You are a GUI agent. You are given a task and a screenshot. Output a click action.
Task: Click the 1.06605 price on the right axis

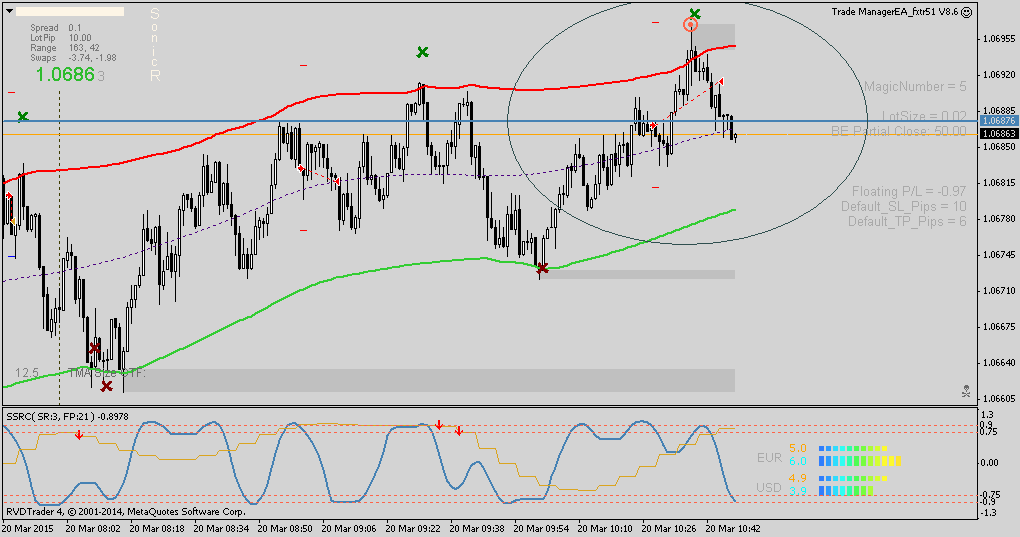pyautogui.click(x=999, y=398)
